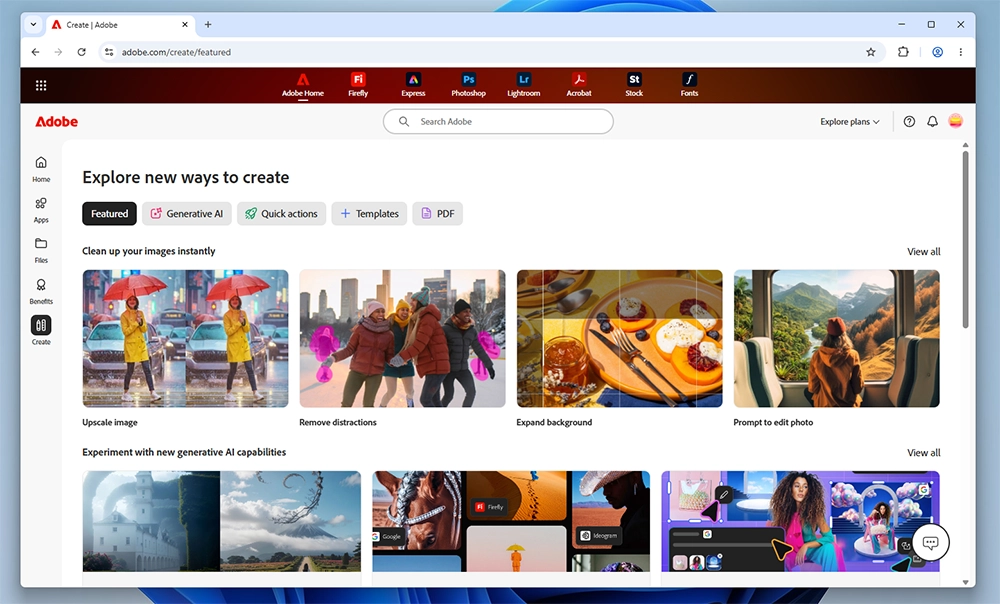Click the Remove distractions label
Viewport: 1000px width, 604px height.
338,422
